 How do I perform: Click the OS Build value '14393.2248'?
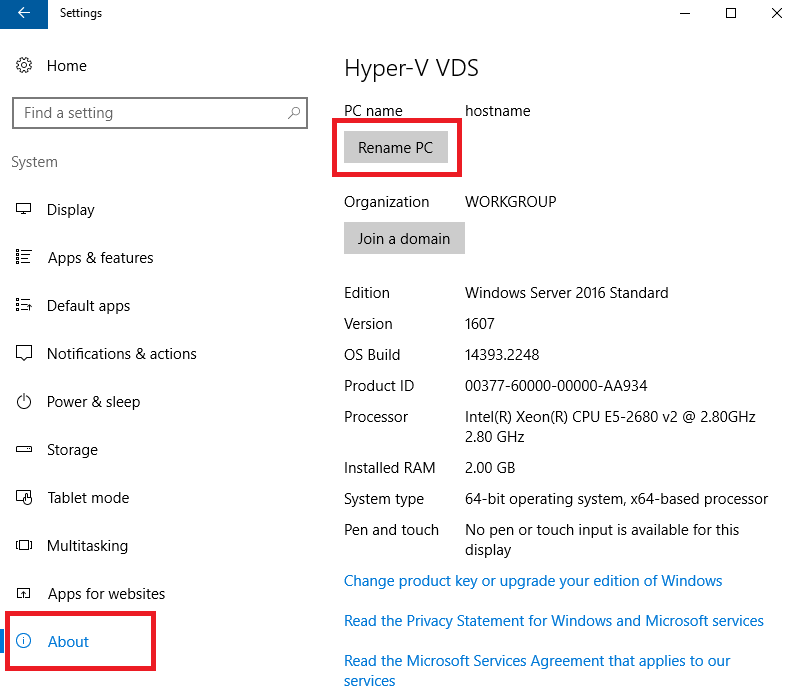coord(502,355)
